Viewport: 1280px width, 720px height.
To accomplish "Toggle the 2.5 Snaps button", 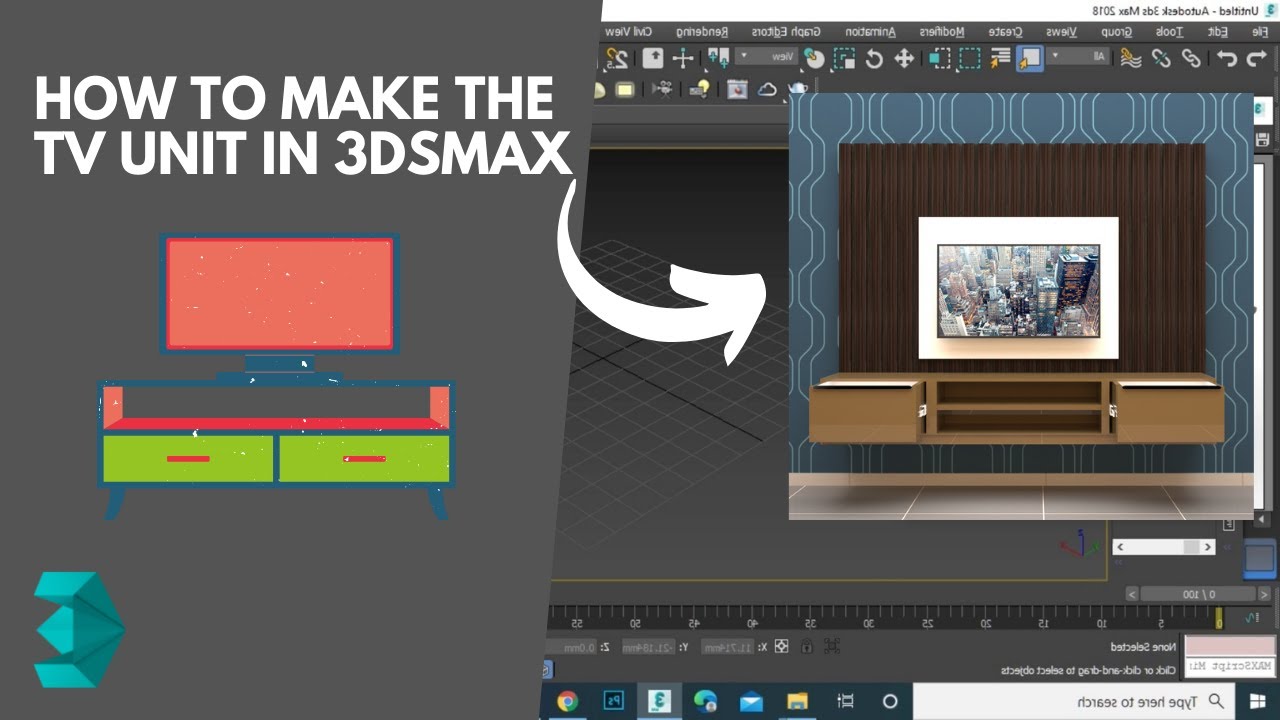I will click(617, 58).
